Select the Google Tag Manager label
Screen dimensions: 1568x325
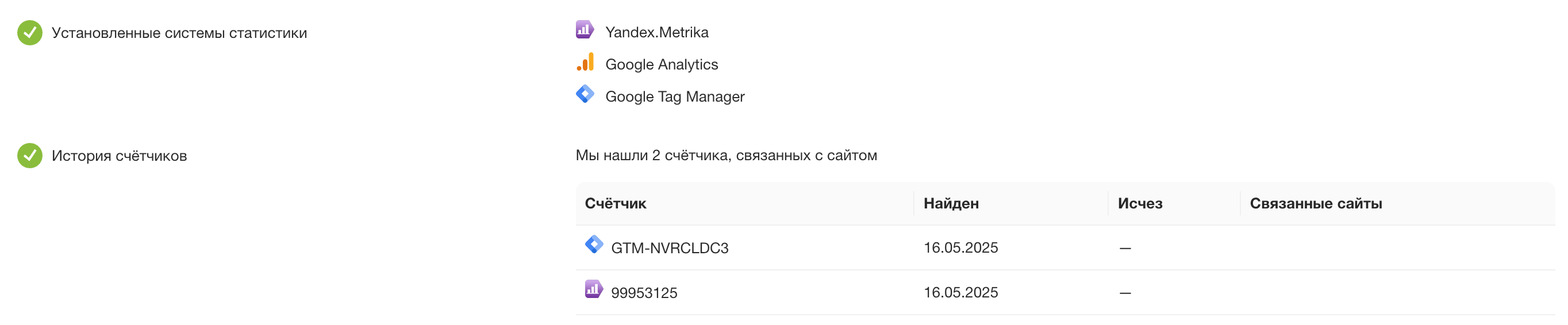point(674,97)
